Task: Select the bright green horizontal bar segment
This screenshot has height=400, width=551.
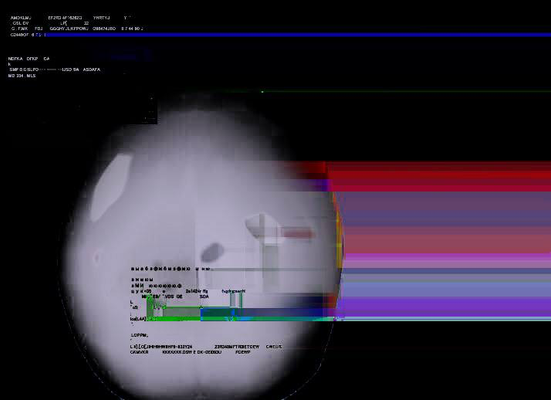Action: (174, 318)
